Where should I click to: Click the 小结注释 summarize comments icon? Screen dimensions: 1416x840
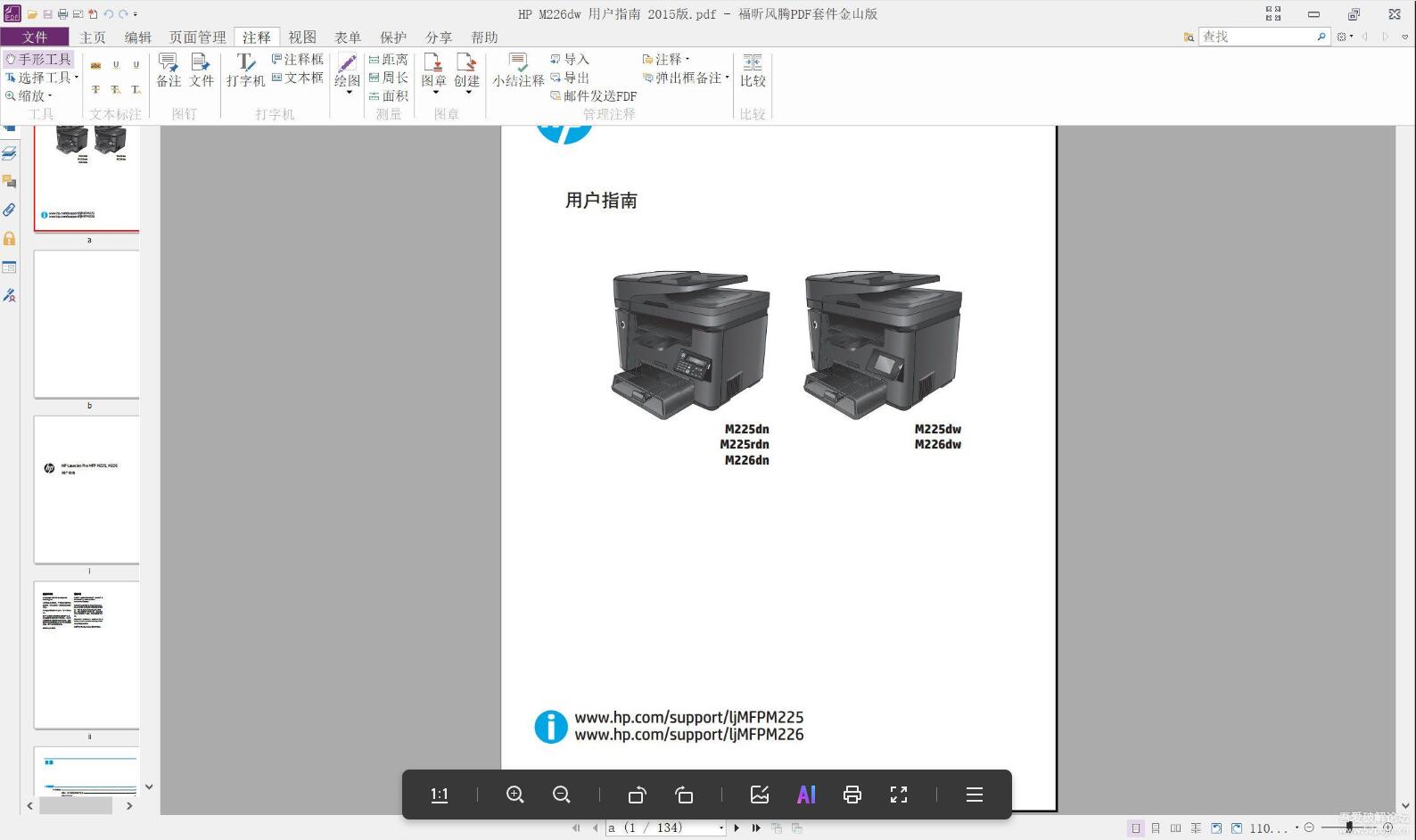pyautogui.click(x=518, y=70)
